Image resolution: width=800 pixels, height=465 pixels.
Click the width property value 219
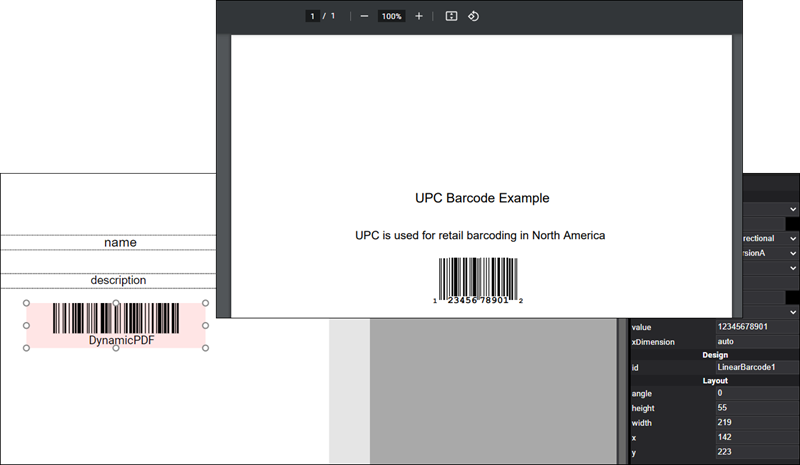[756, 423]
